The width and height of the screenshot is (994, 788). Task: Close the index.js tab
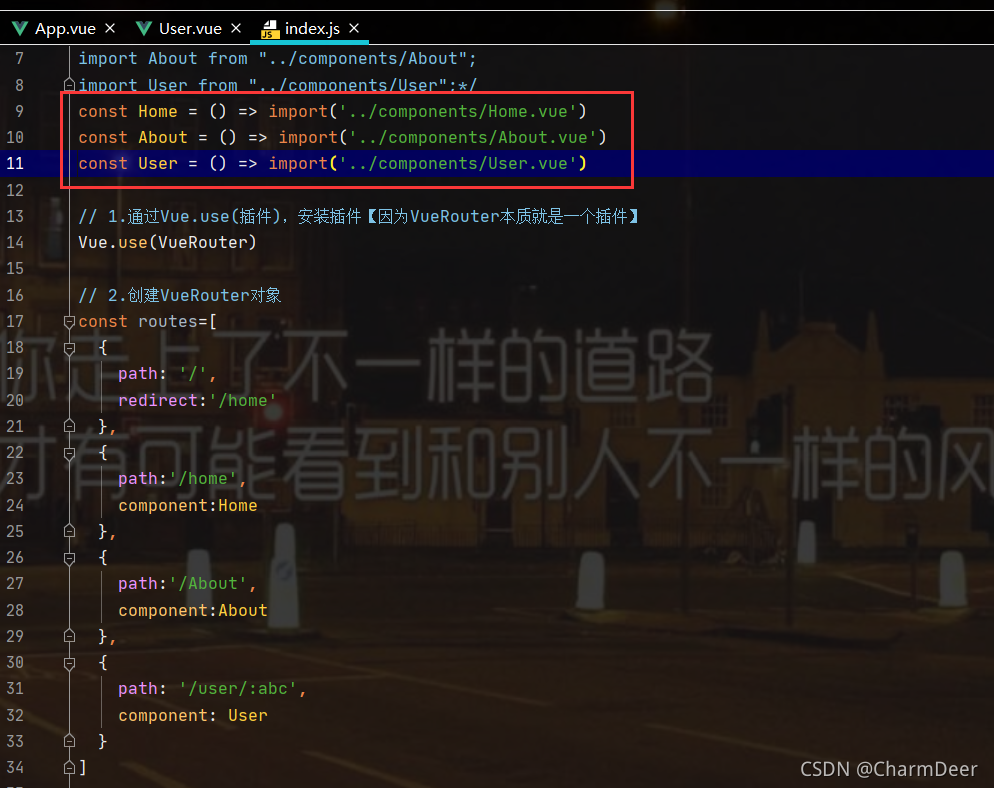click(354, 29)
